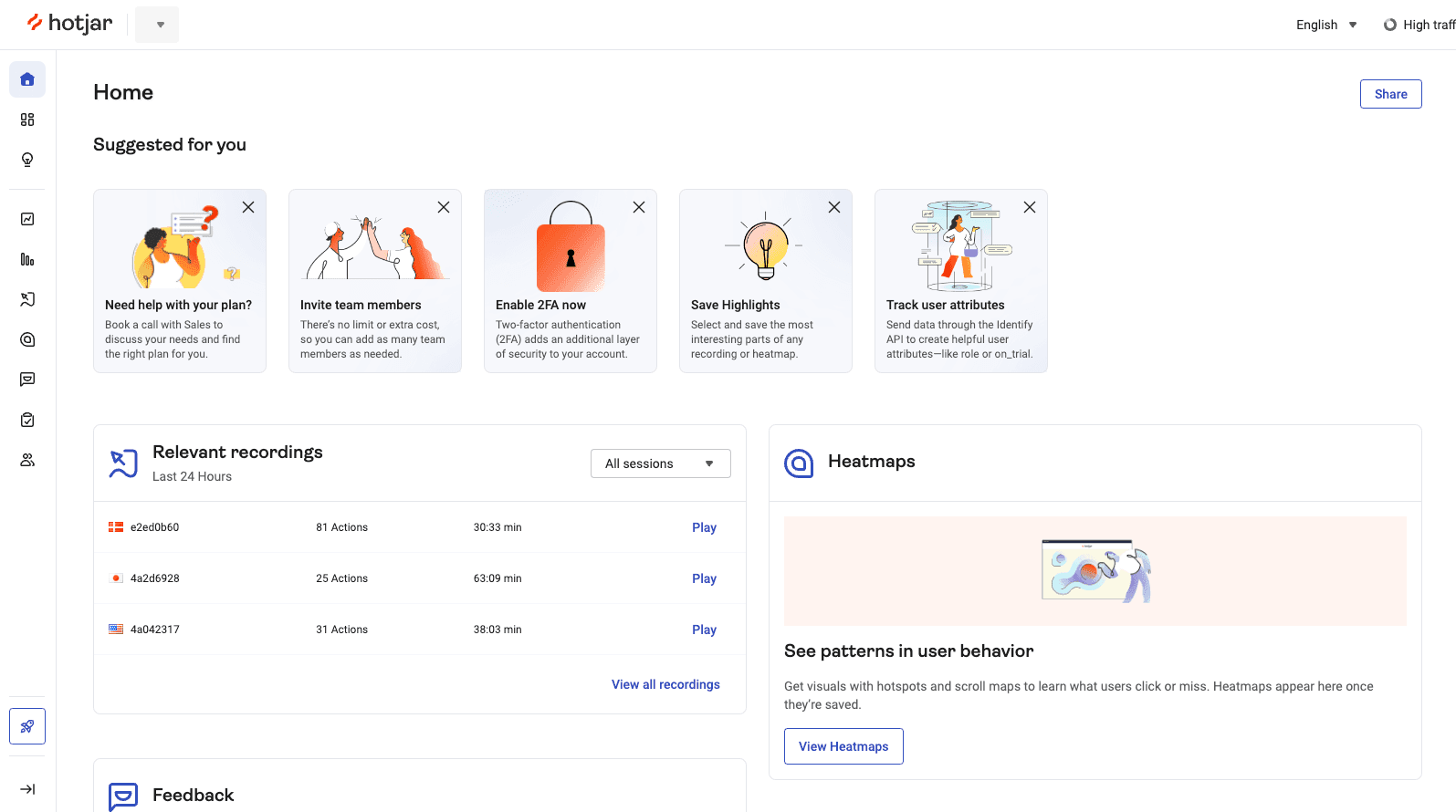Screen dimensions: 1456x812
Task: Click the Highlights lightbulb sidebar icon
Action: pyautogui.click(x=27, y=160)
